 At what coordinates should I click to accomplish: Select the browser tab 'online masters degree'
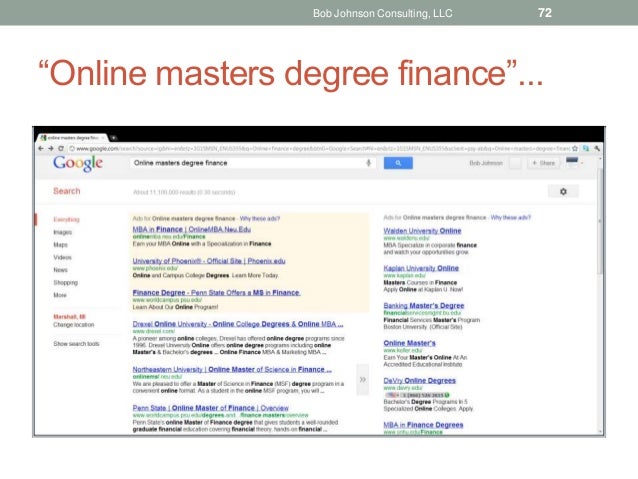pos(72,138)
